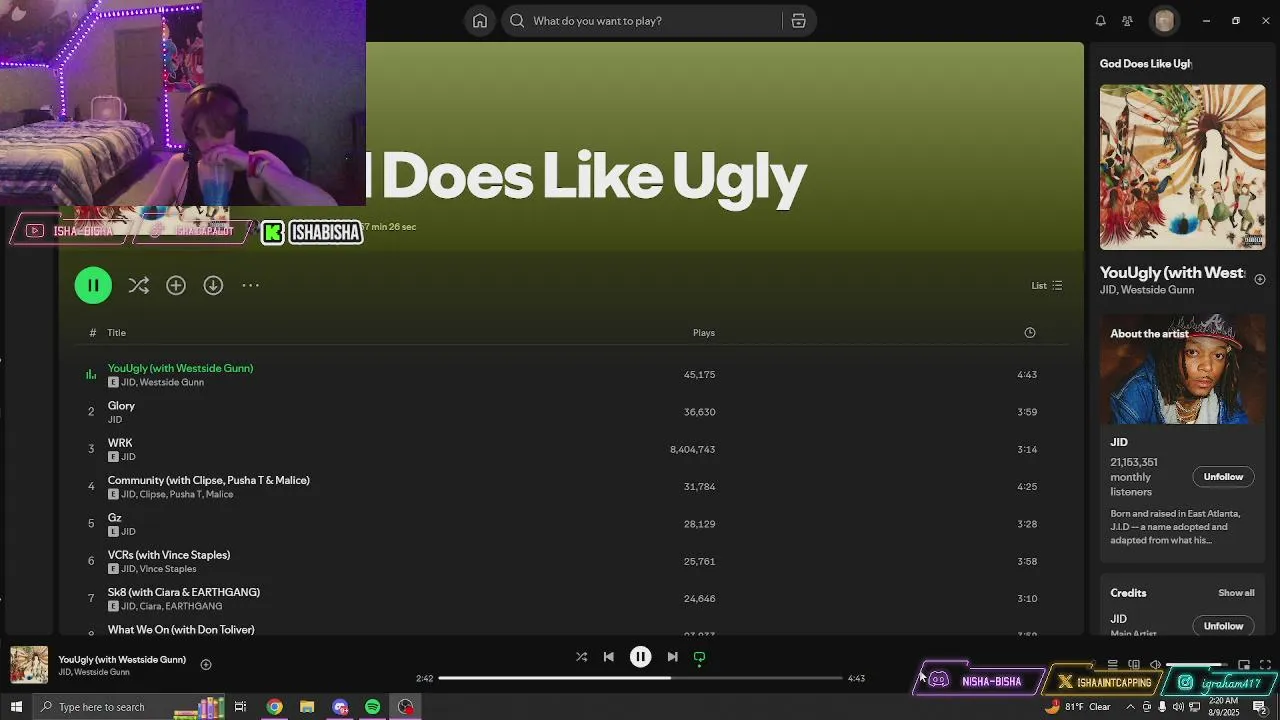Click the duration clock column icon
The image size is (1280, 720).
click(x=1030, y=333)
